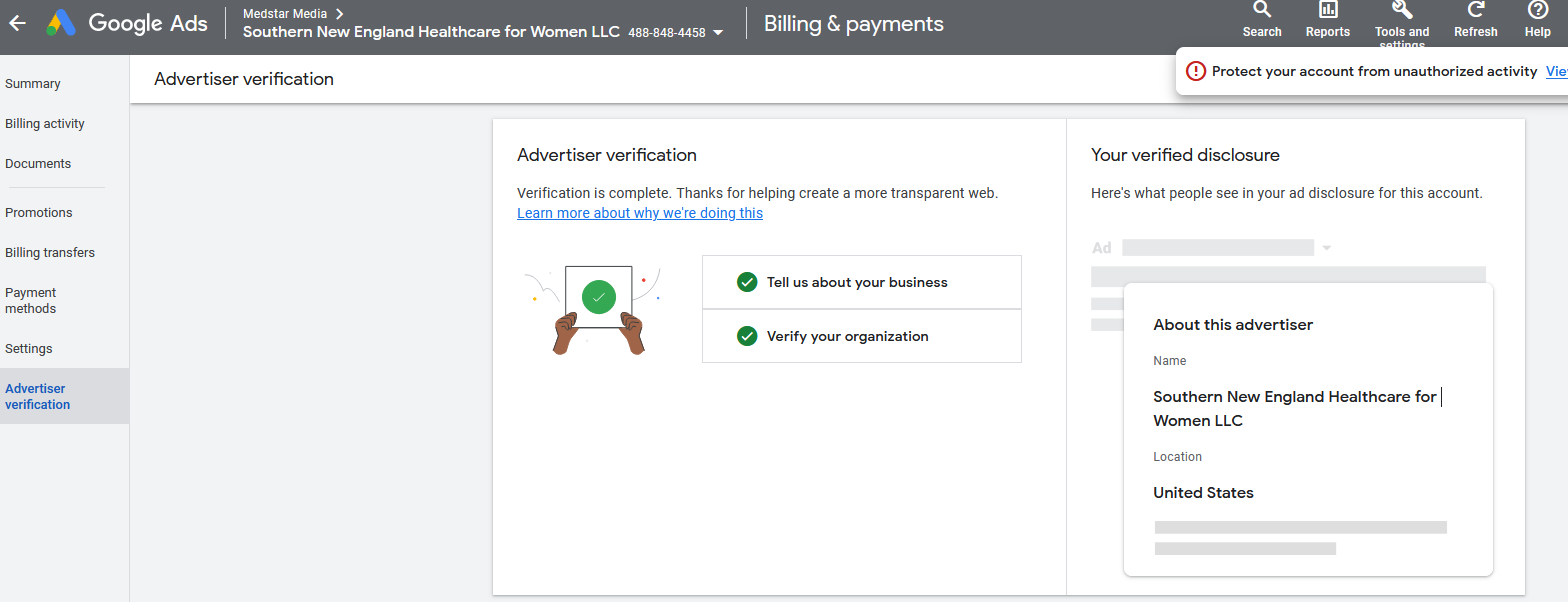
Task: Click the red alert warning icon
Action: coord(1196,71)
